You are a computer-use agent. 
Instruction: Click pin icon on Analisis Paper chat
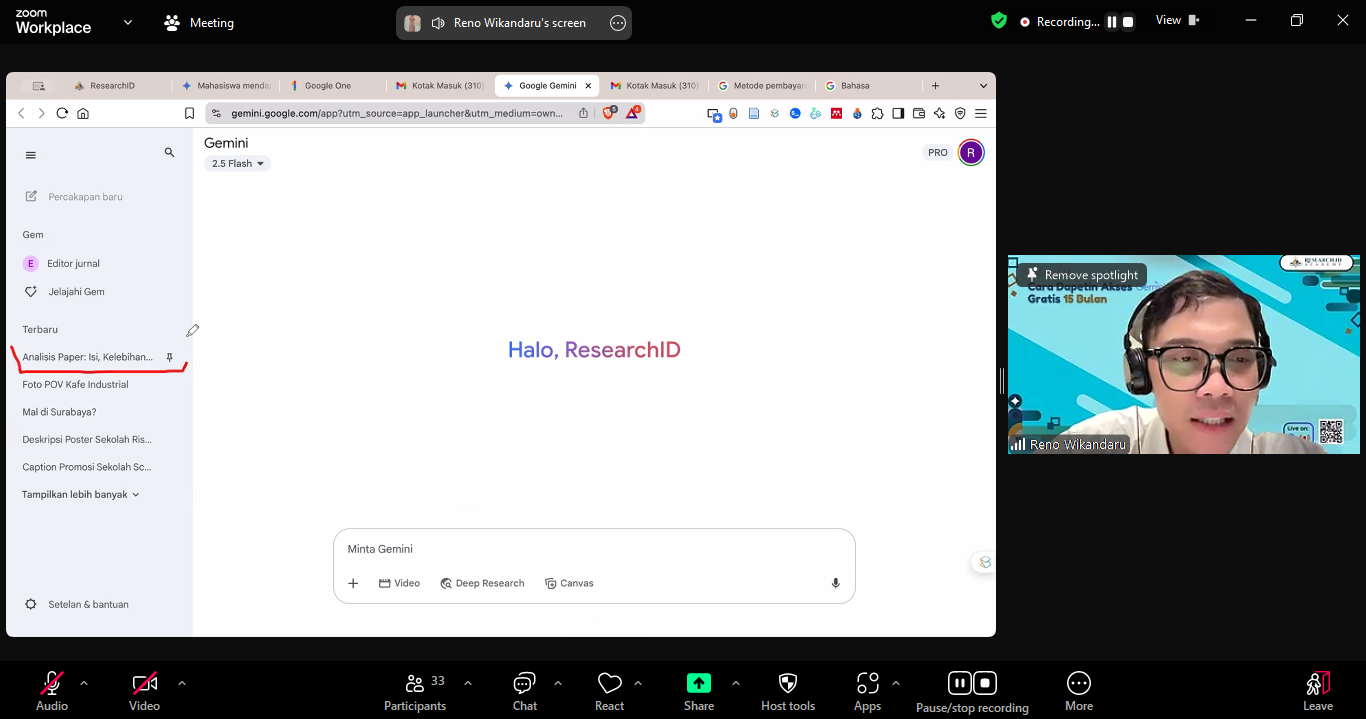(x=169, y=357)
